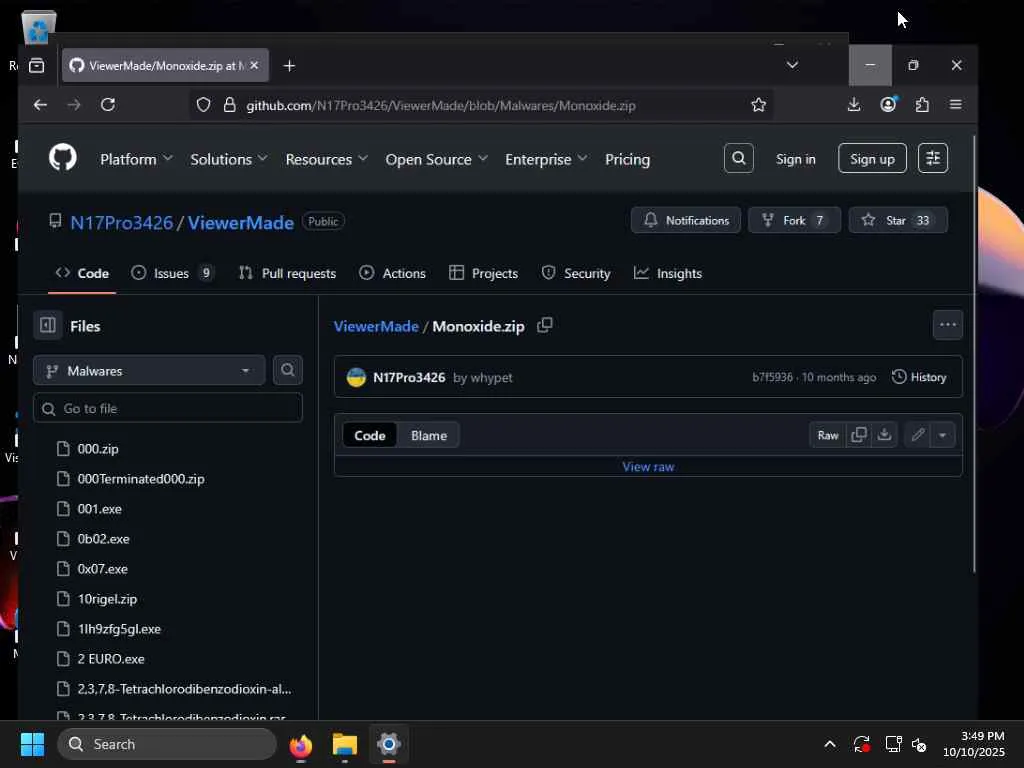1024x768 pixels.
Task: Copy raw file contents icon
Action: point(859,435)
